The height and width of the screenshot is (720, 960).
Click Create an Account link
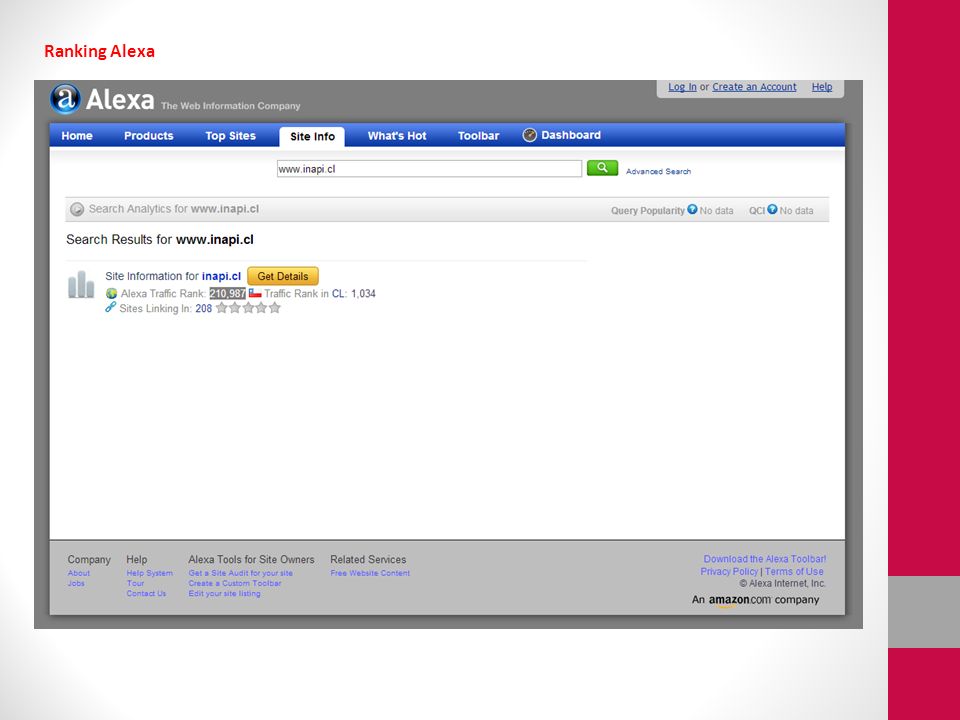pyautogui.click(x=754, y=87)
